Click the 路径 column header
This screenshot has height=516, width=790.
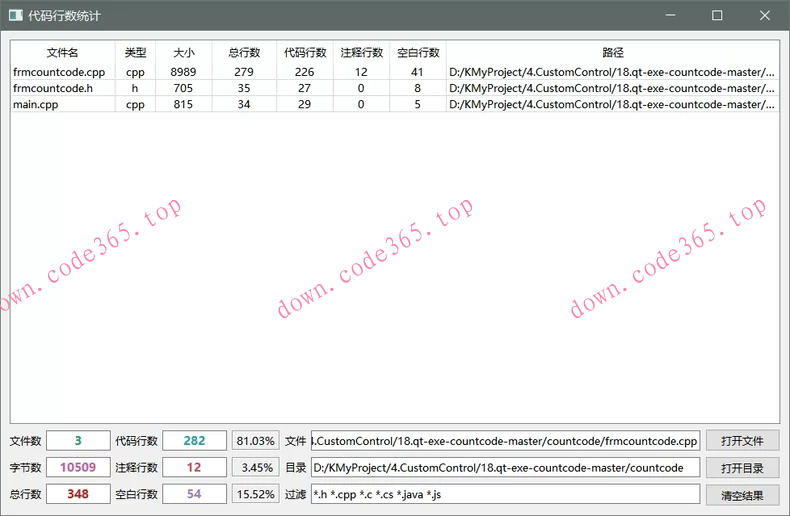pyautogui.click(x=612, y=53)
